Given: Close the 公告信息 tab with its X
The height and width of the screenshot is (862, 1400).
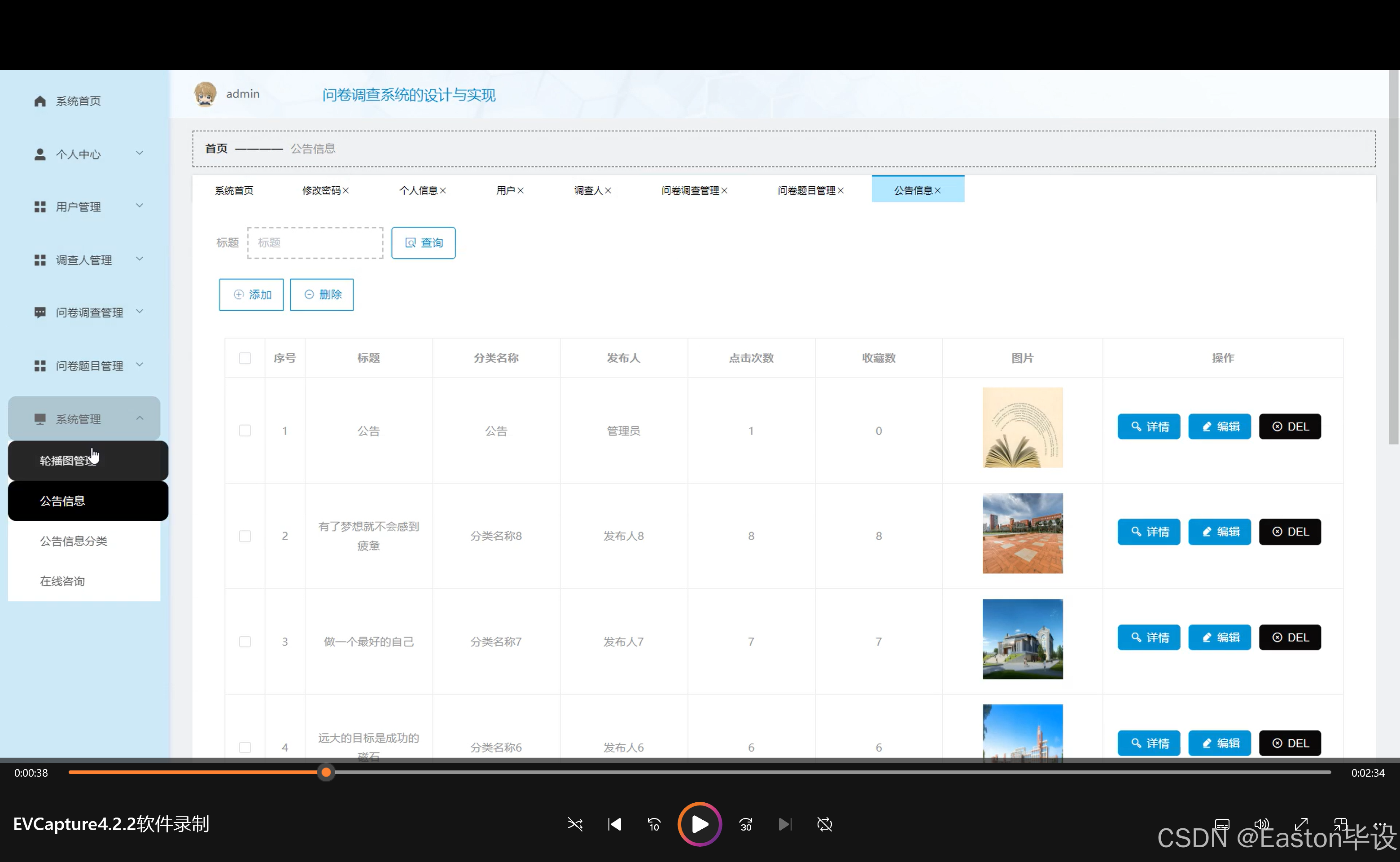Looking at the screenshot, I should tap(938, 190).
